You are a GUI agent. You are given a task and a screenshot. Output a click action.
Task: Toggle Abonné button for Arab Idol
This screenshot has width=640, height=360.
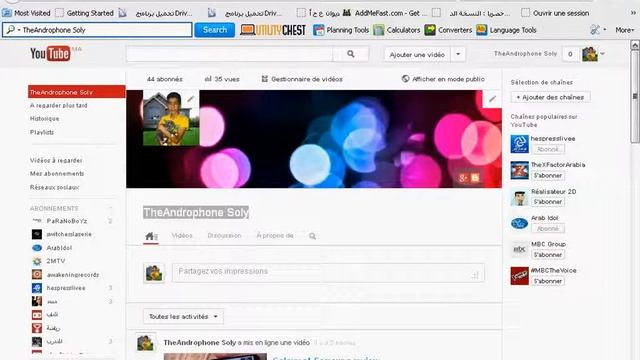(x=548, y=229)
